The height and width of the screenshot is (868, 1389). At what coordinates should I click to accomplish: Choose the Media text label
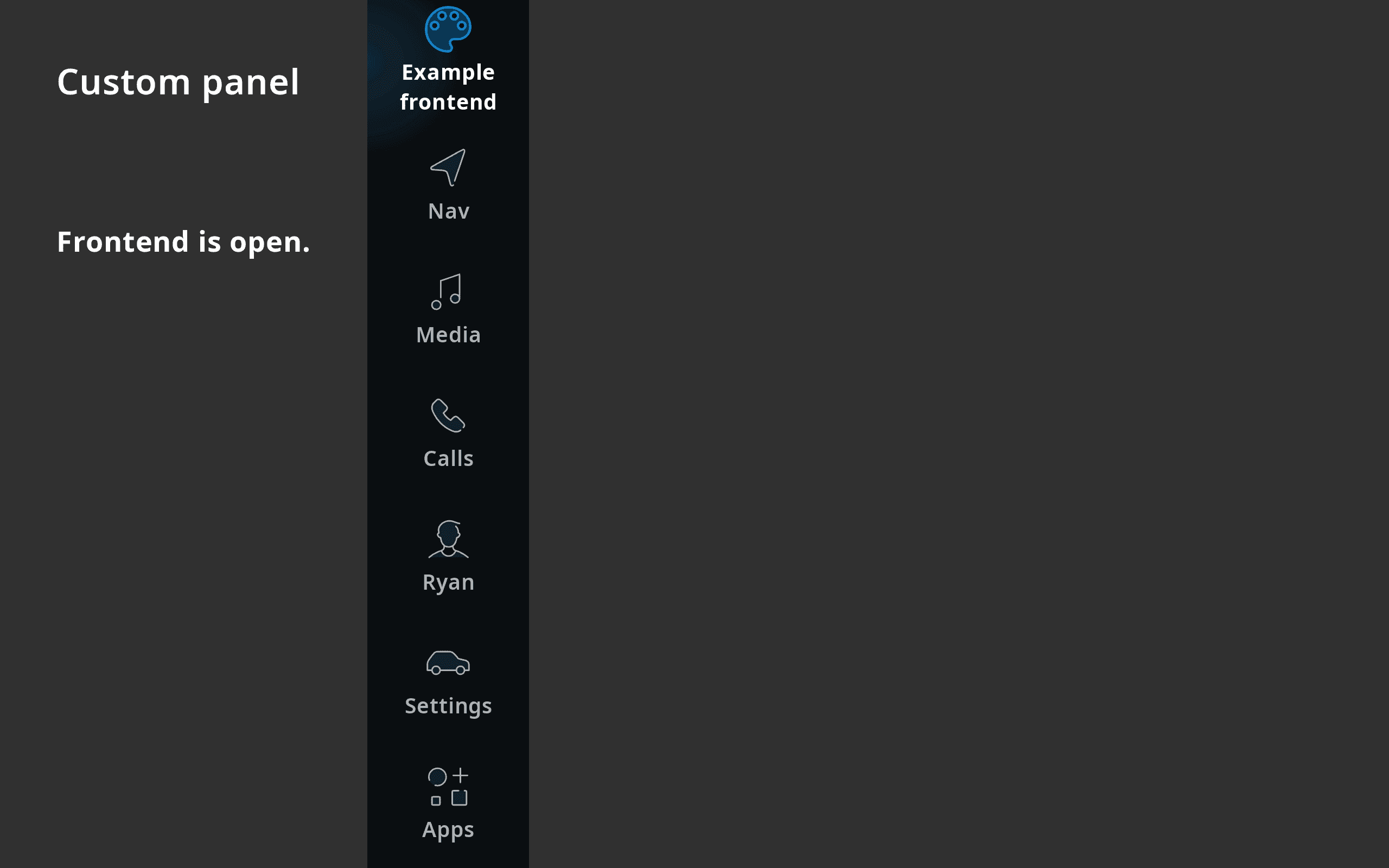point(448,335)
